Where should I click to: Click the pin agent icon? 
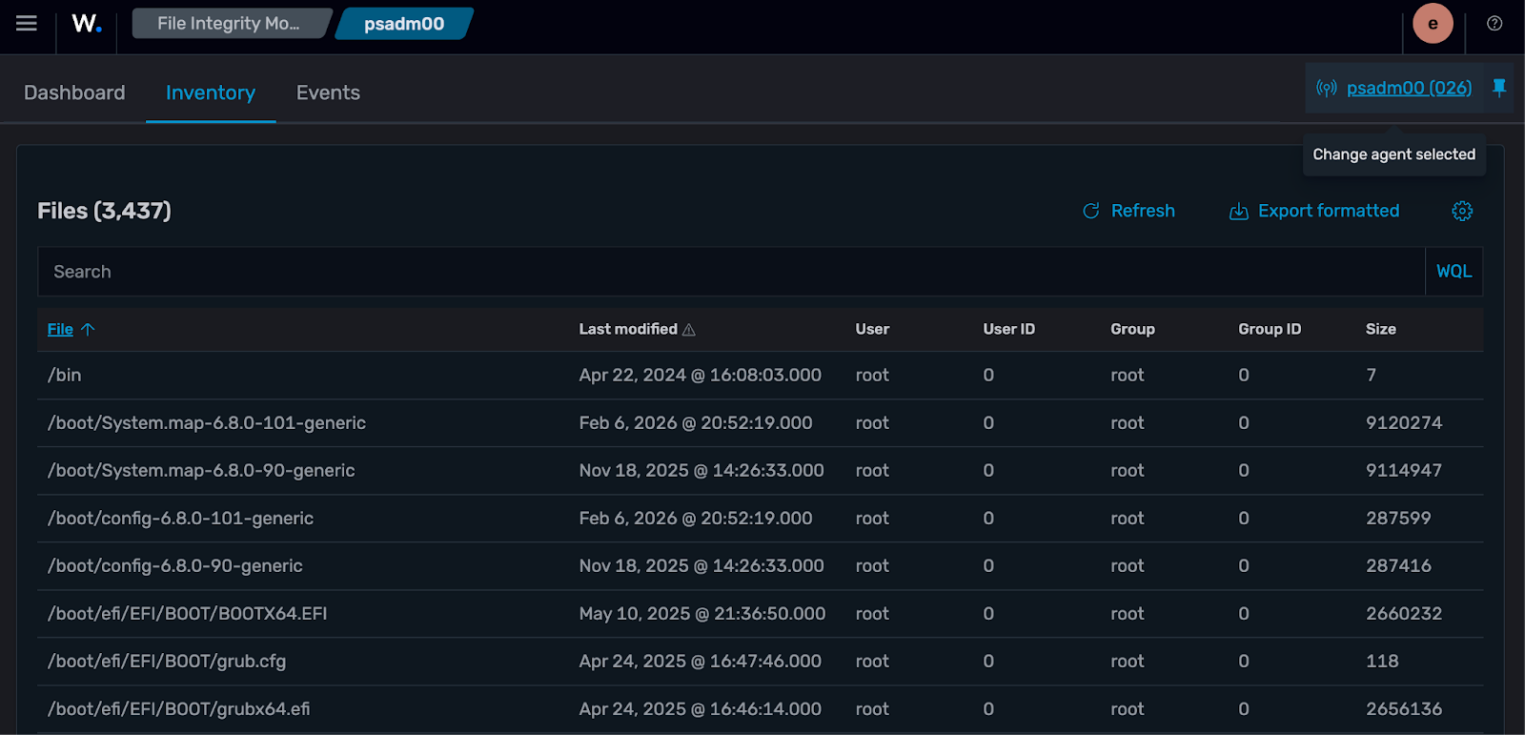coord(1498,88)
